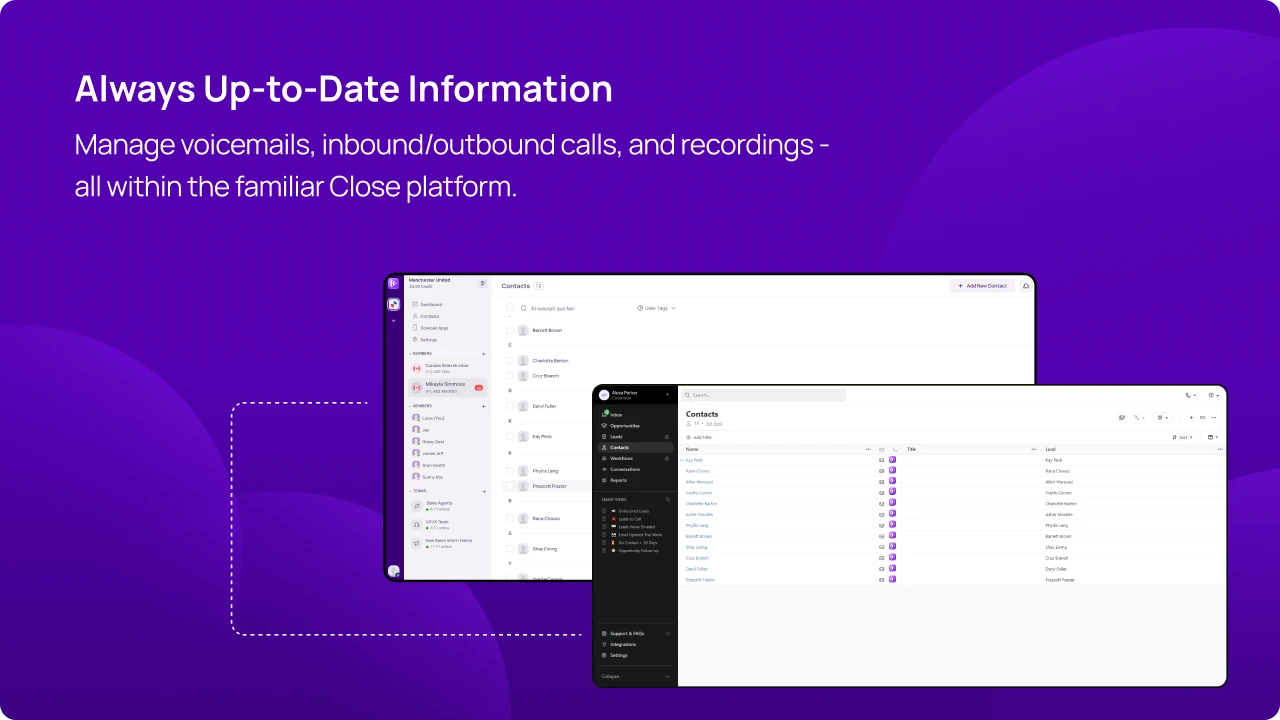Open Charlotte Barton contact link in Close

coord(701,503)
